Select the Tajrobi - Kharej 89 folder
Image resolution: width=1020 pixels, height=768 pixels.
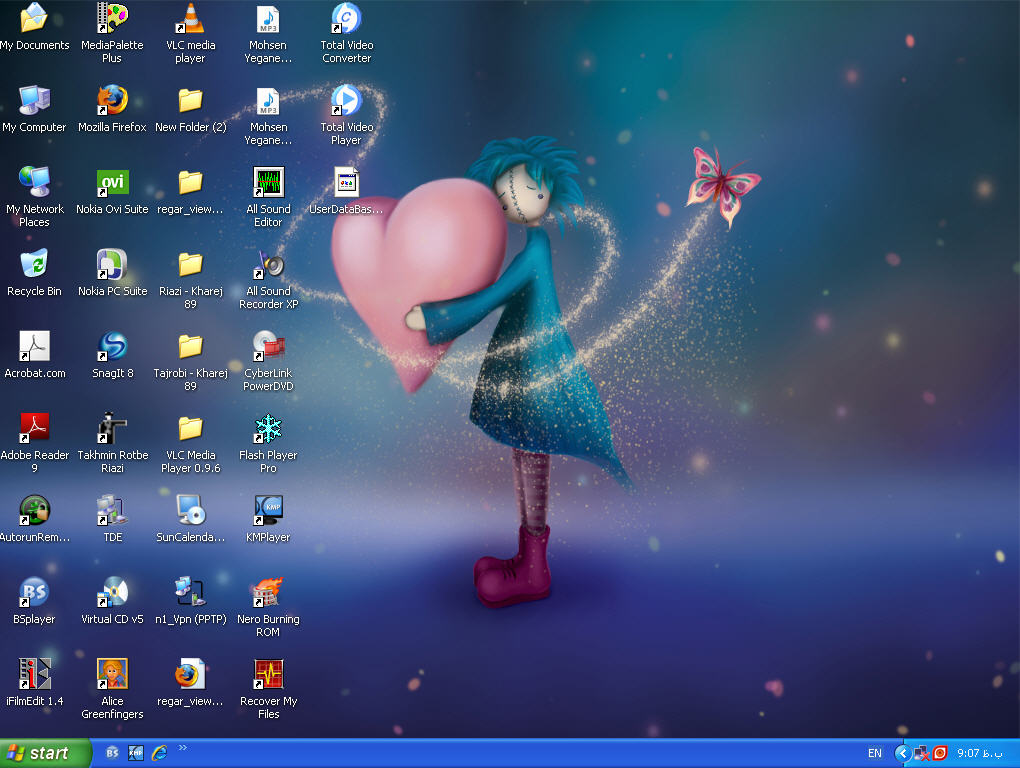coord(190,346)
